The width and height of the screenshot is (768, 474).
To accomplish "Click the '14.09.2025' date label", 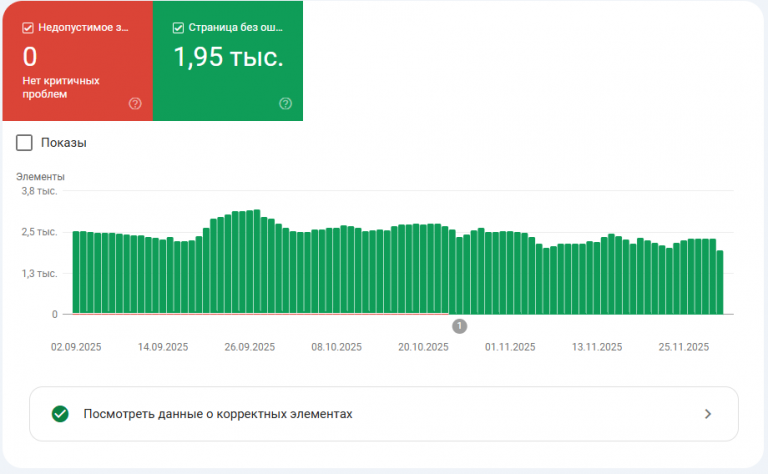I will pyautogui.click(x=163, y=347).
